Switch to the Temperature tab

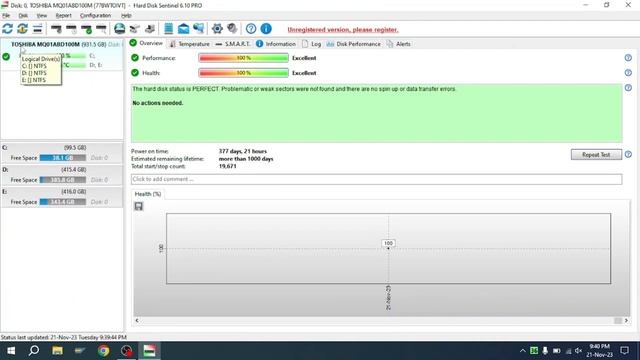coord(189,44)
